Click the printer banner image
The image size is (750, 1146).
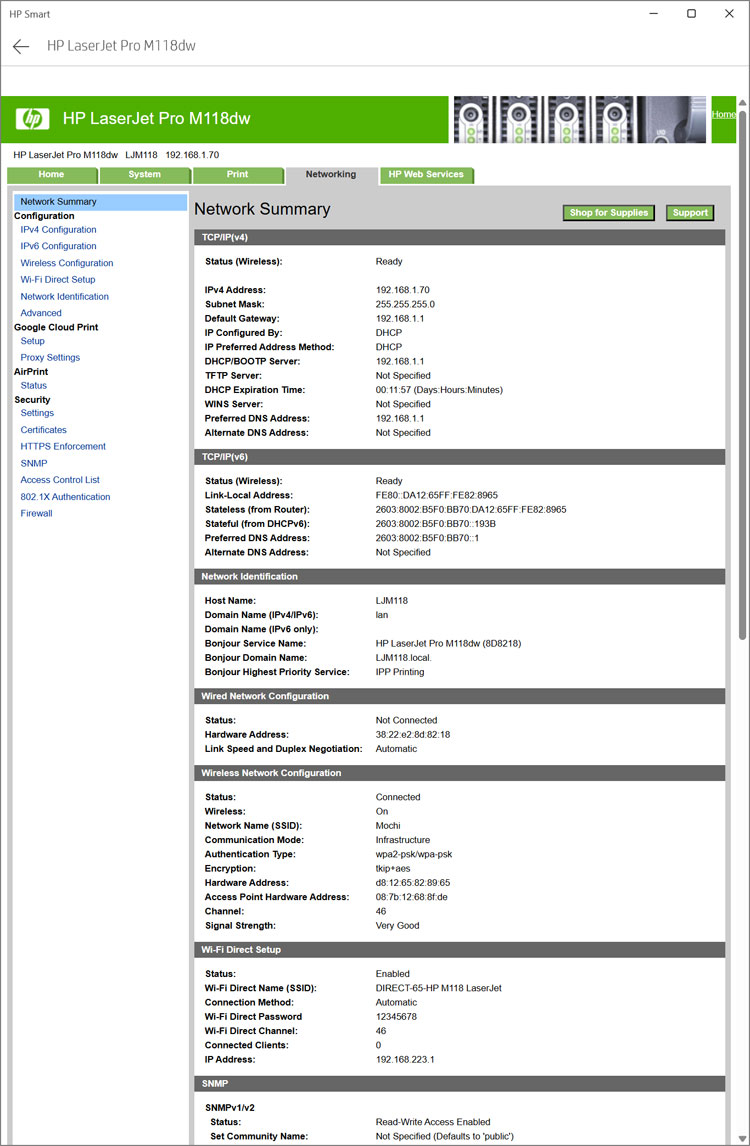tap(580, 119)
